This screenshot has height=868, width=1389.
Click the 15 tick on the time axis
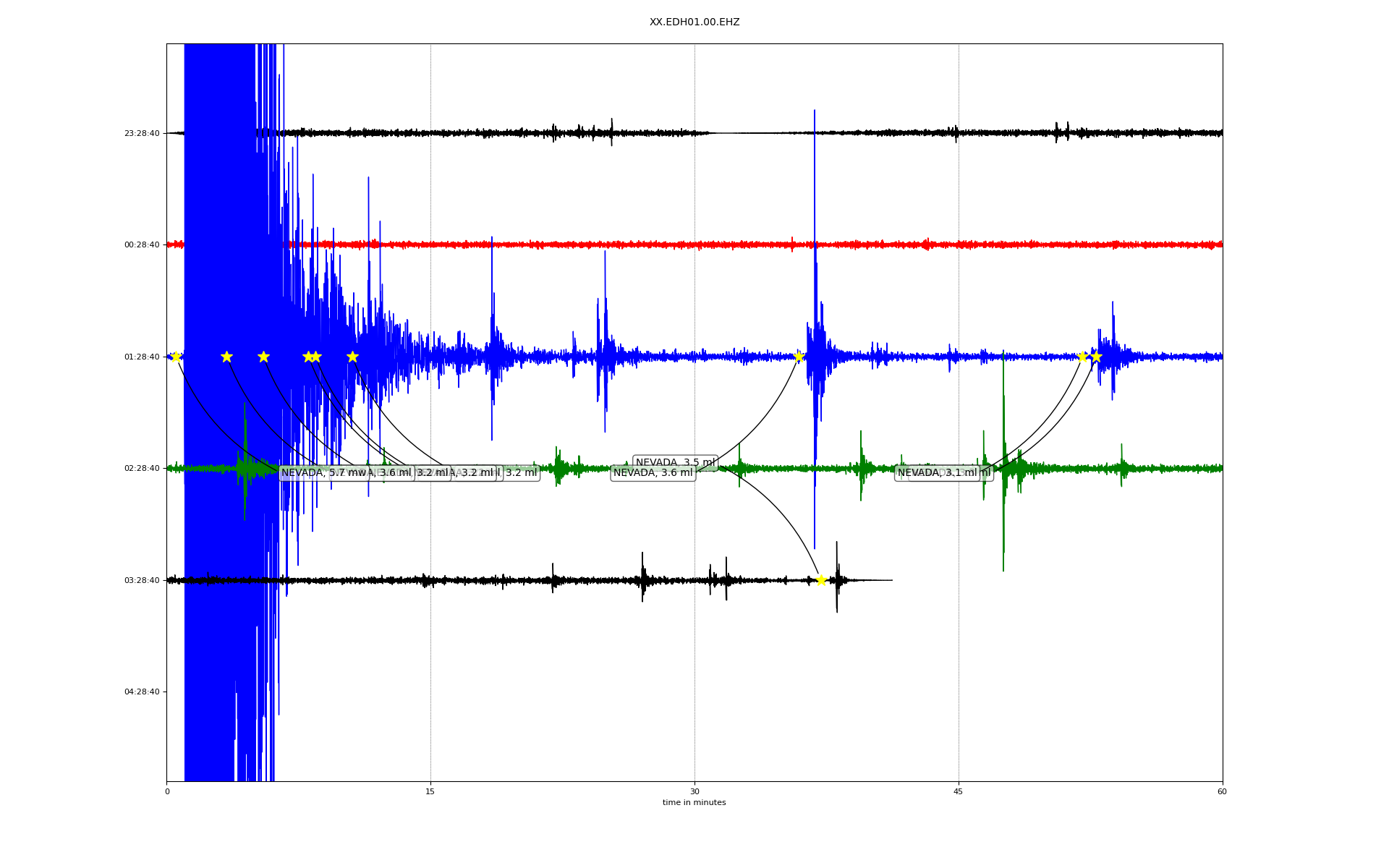click(x=430, y=791)
